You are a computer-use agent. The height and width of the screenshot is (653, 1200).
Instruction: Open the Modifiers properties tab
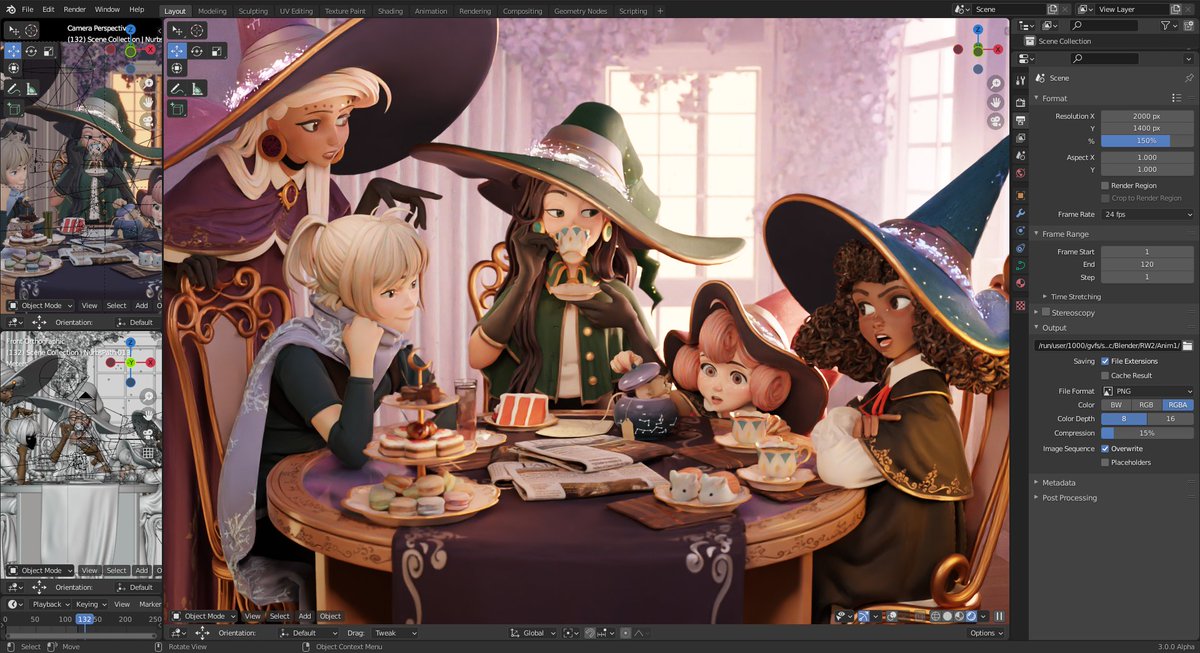coord(1020,213)
